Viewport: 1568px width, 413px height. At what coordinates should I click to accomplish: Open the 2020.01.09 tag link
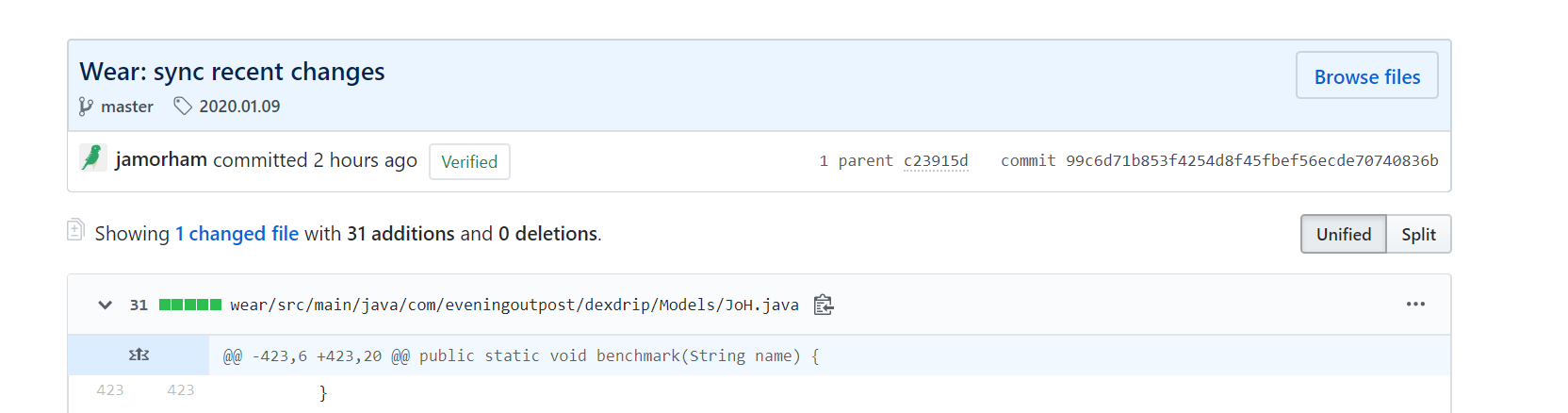239,107
